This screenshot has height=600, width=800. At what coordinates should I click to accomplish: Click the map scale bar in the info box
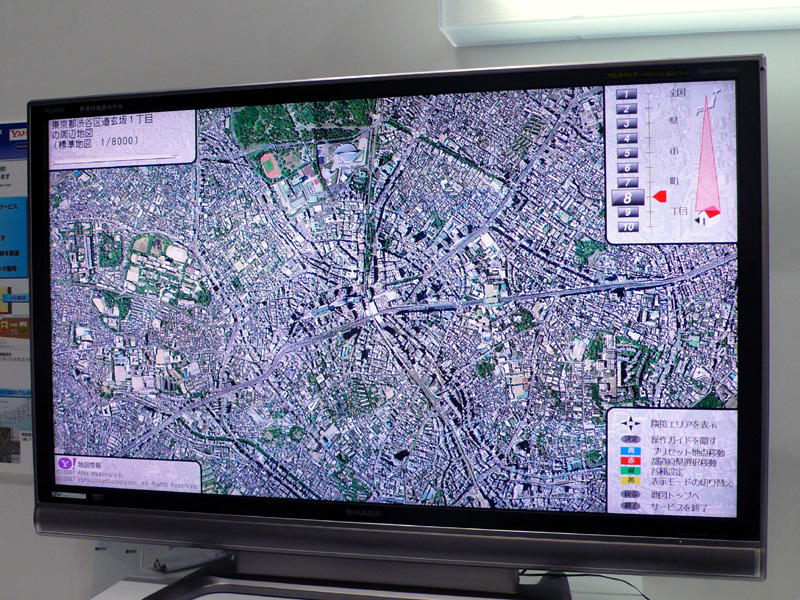(x=115, y=160)
